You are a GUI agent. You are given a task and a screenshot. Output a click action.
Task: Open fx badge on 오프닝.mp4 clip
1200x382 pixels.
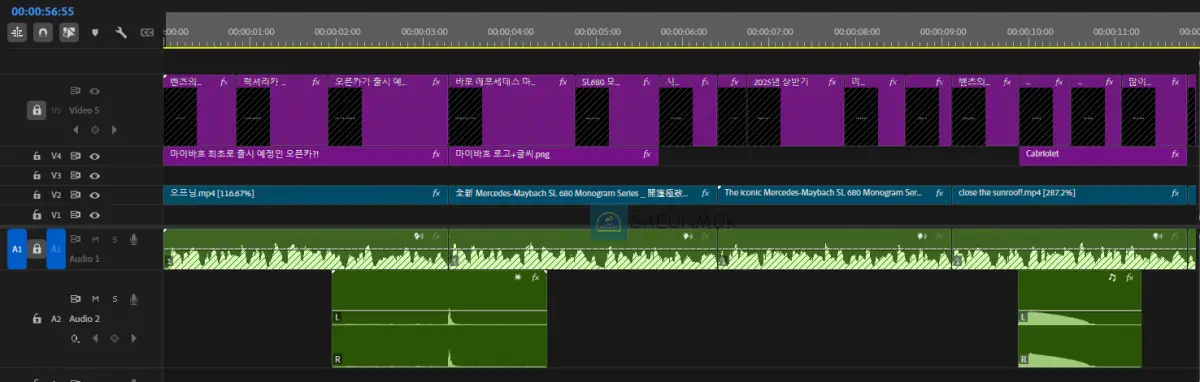pyautogui.click(x=435, y=193)
